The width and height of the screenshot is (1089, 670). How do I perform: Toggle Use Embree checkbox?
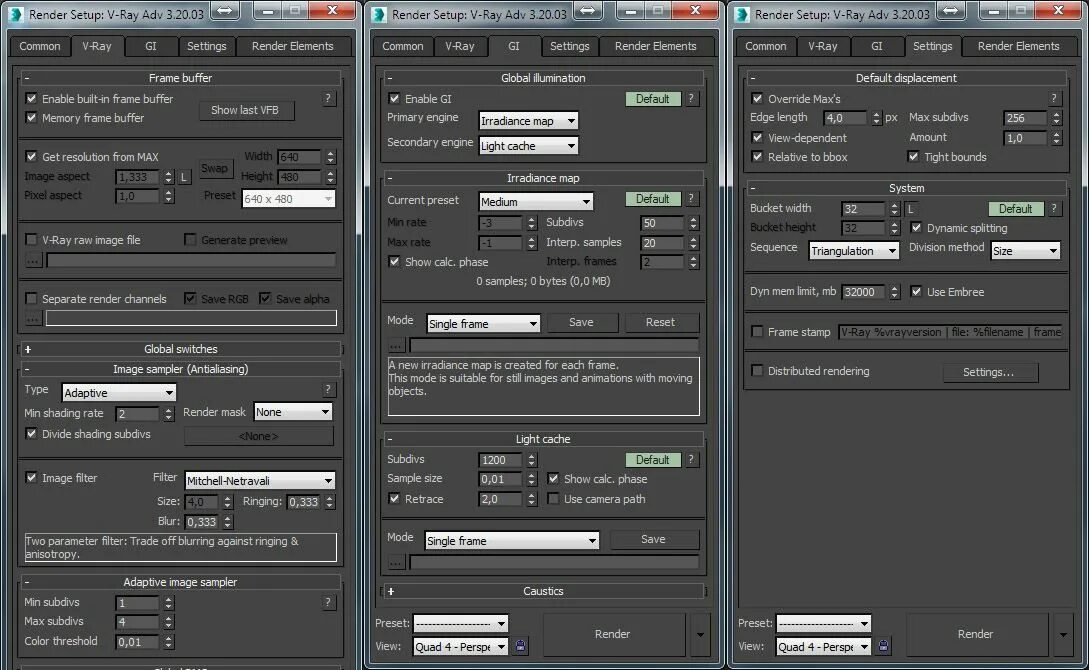916,292
